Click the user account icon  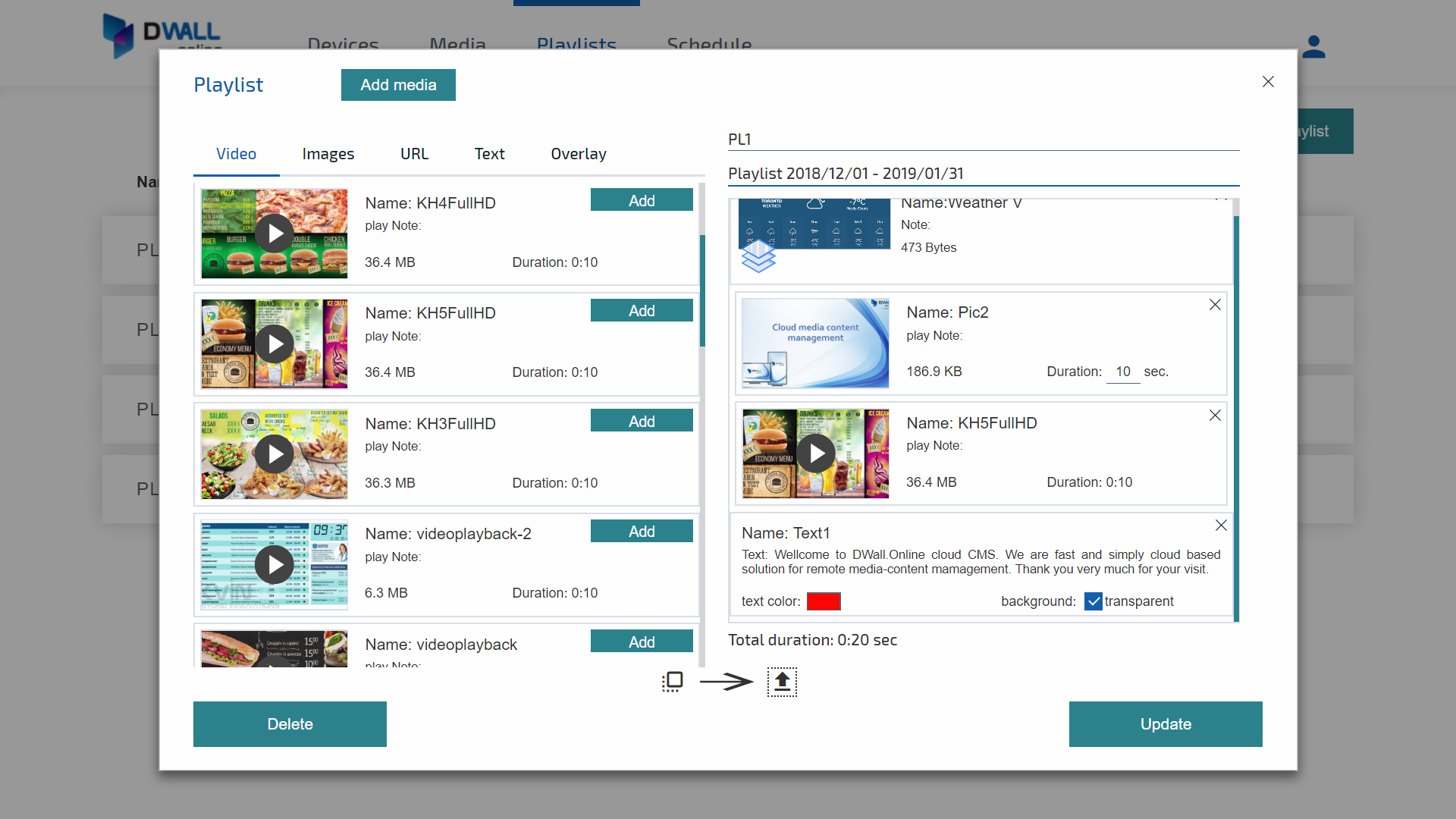(1313, 47)
